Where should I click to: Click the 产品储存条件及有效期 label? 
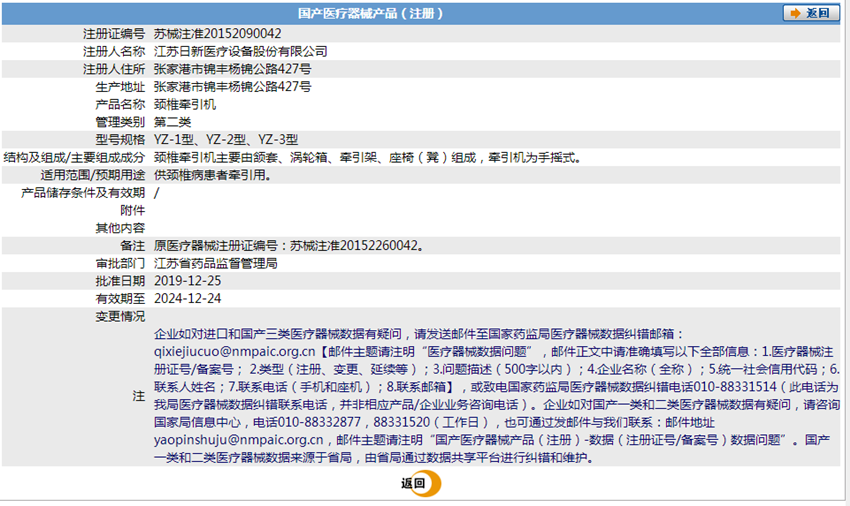click(83, 193)
